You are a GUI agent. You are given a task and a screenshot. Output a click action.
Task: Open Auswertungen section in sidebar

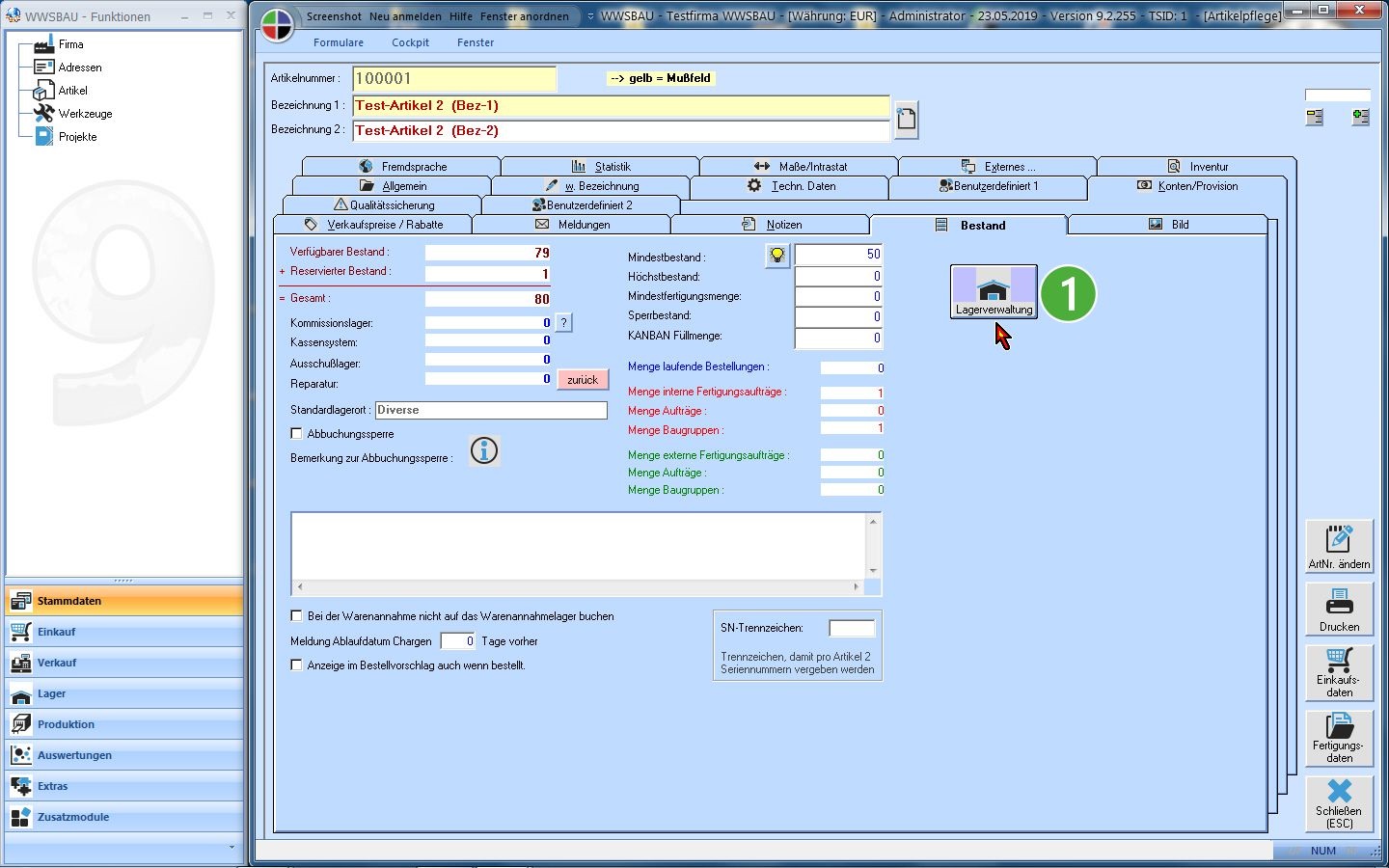(x=124, y=755)
